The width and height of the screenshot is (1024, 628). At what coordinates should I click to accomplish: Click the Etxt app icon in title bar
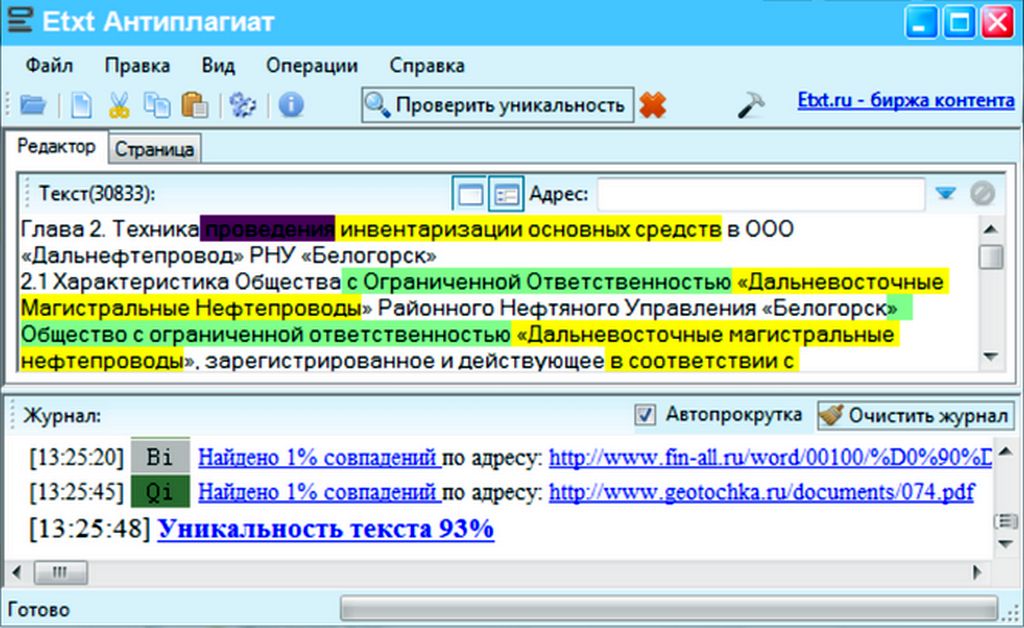coord(20,20)
